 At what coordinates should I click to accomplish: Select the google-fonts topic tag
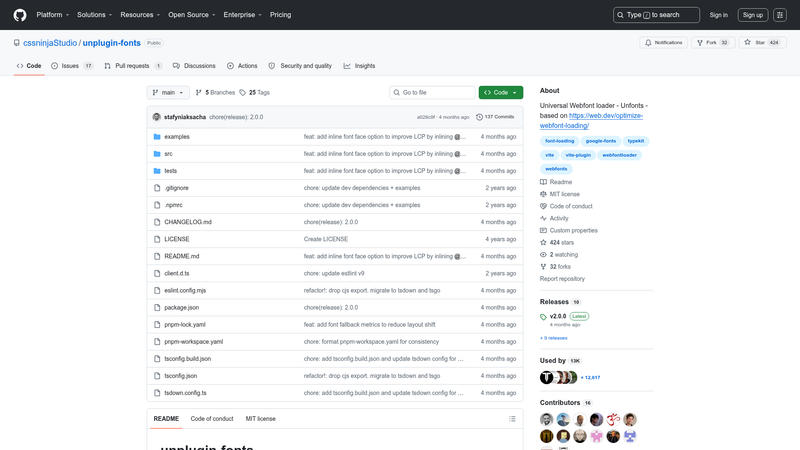click(x=601, y=141)
